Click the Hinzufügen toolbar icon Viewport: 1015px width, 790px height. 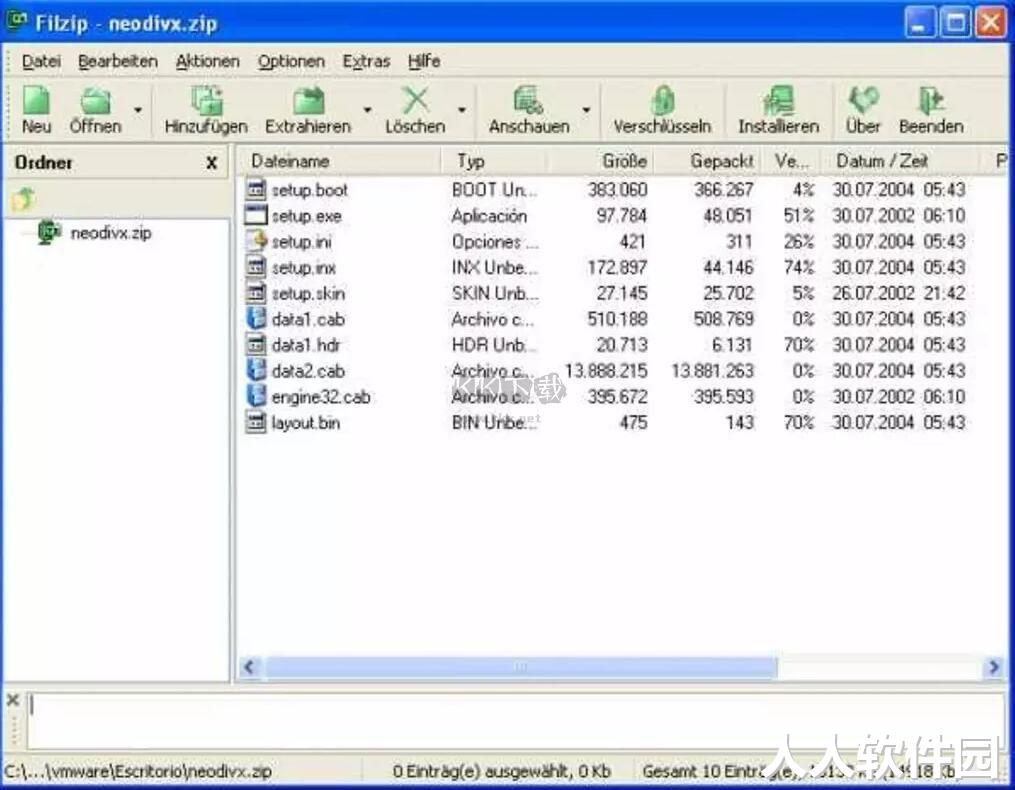206,101
